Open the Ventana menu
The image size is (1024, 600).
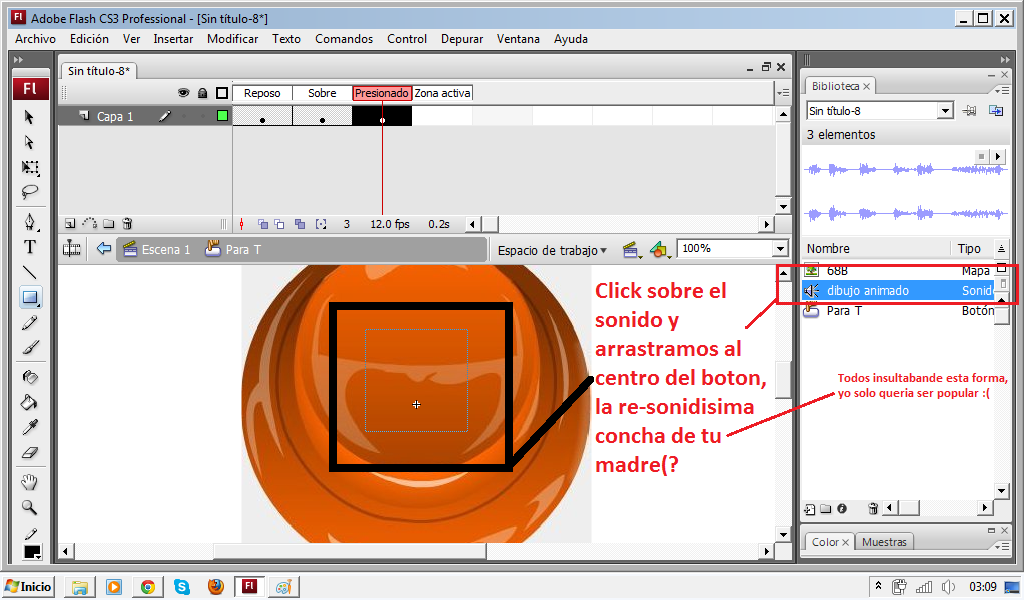518,39
